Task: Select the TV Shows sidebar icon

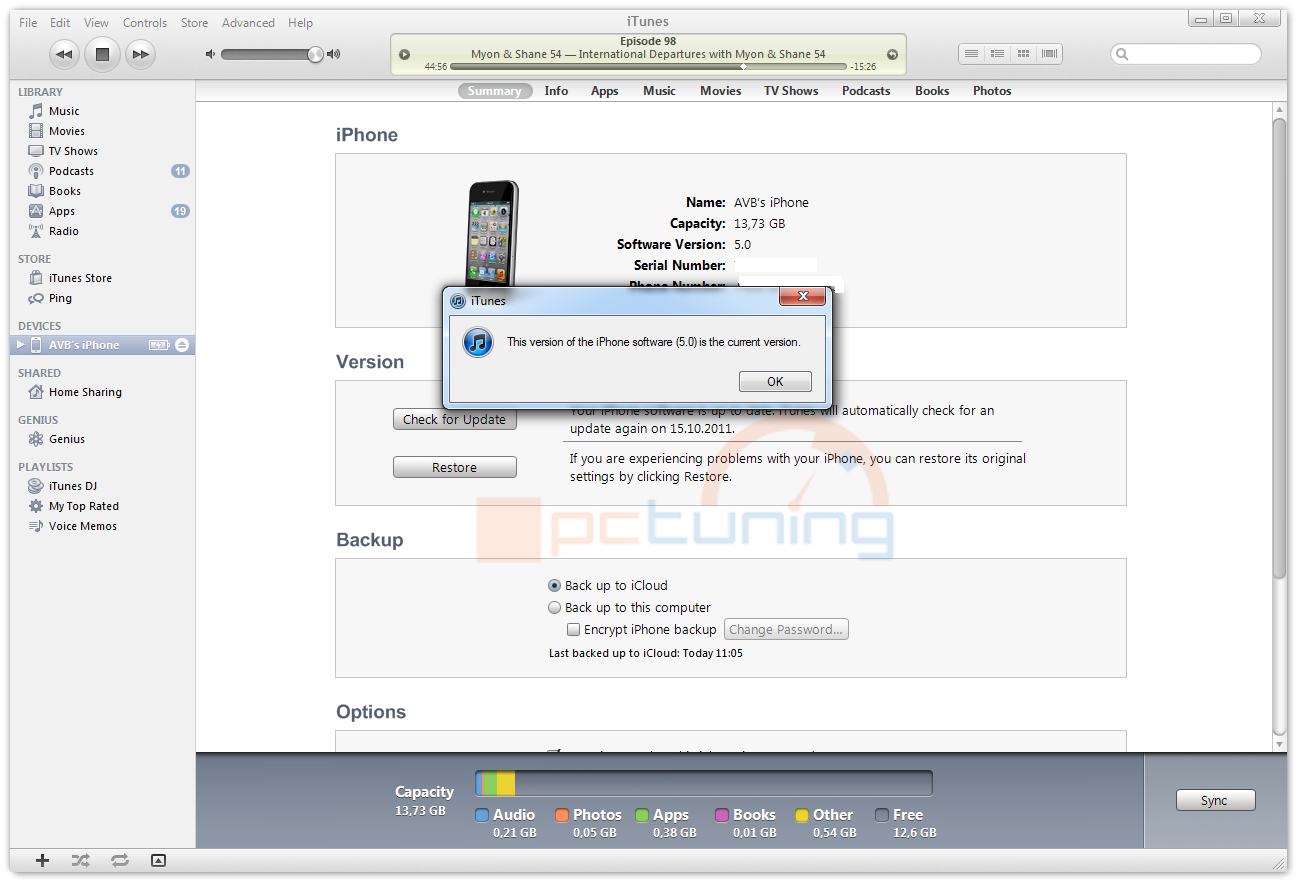Action: pyautogui.click(x=36, y=151)
